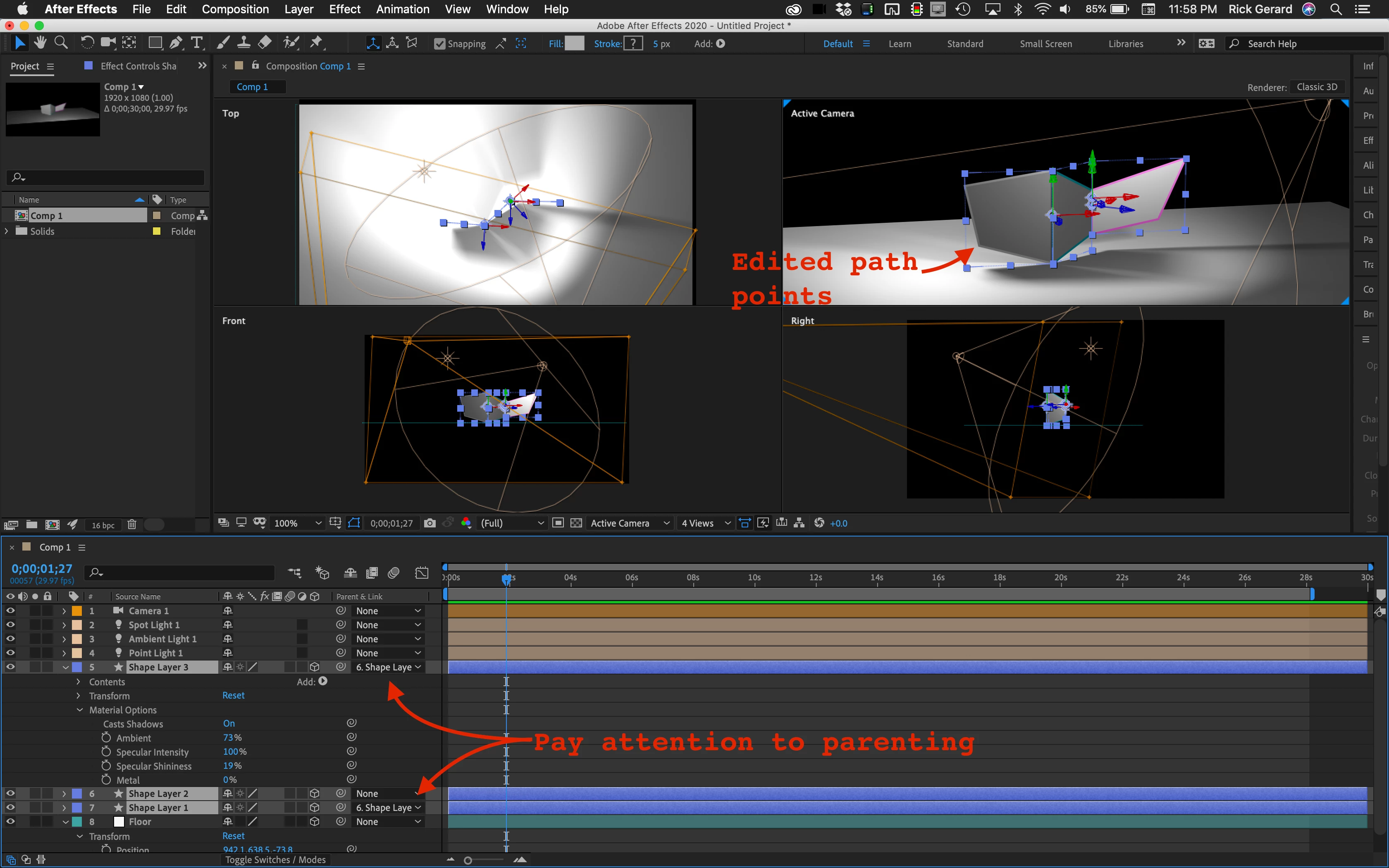The height and width of the screenshot is (868, 1389).
Task: Open the Shape Layer 2 parent dropdown
Action: pyautogui.click(x=388, y=793)
